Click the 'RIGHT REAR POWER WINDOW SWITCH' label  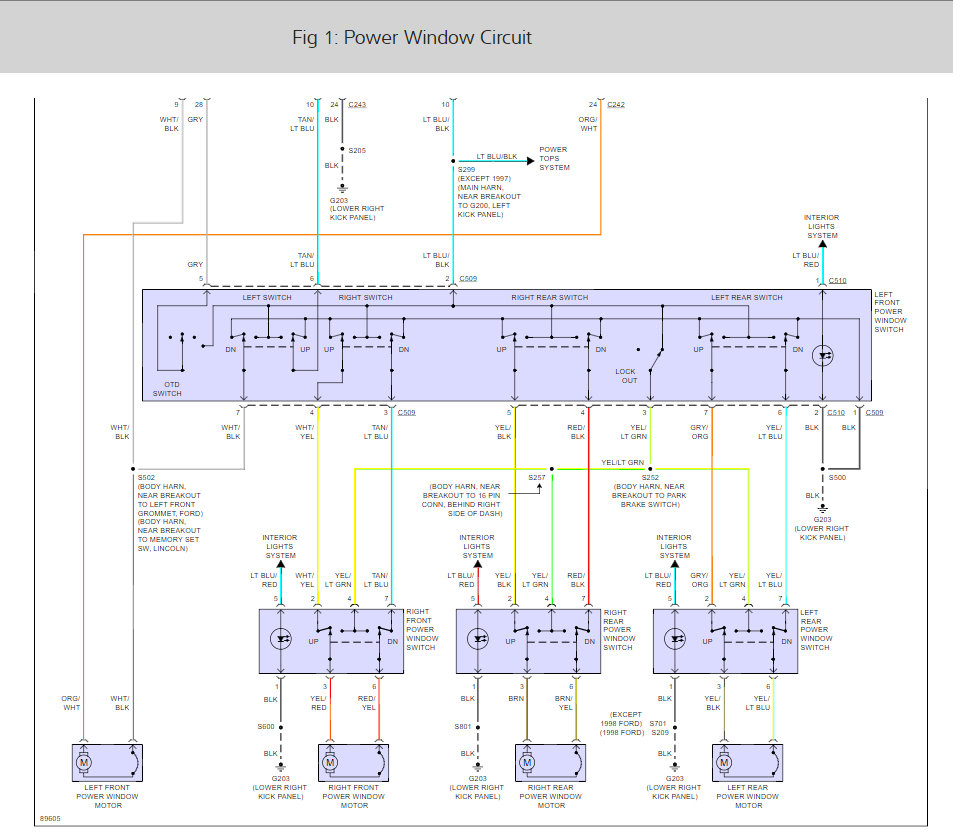click(619, 630)
